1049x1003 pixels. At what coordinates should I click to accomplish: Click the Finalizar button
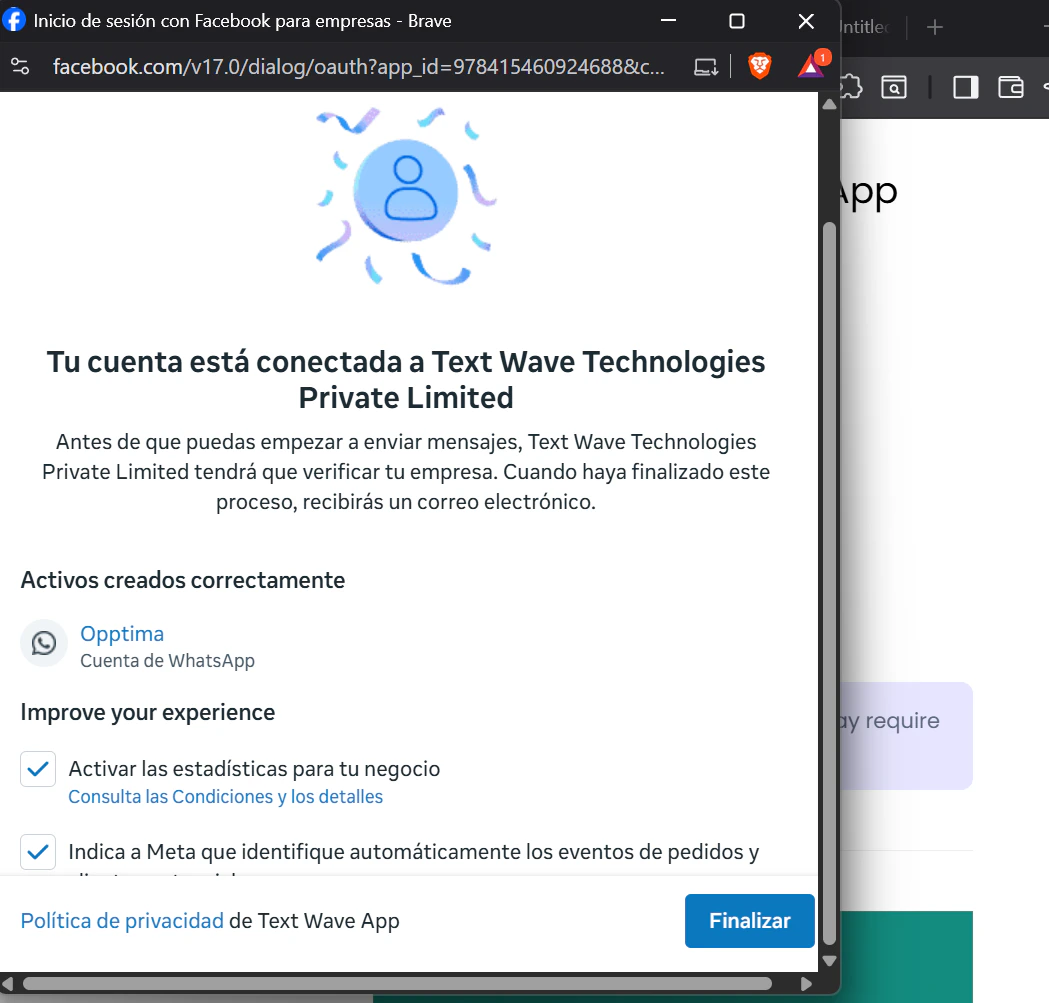coord(749,921)
